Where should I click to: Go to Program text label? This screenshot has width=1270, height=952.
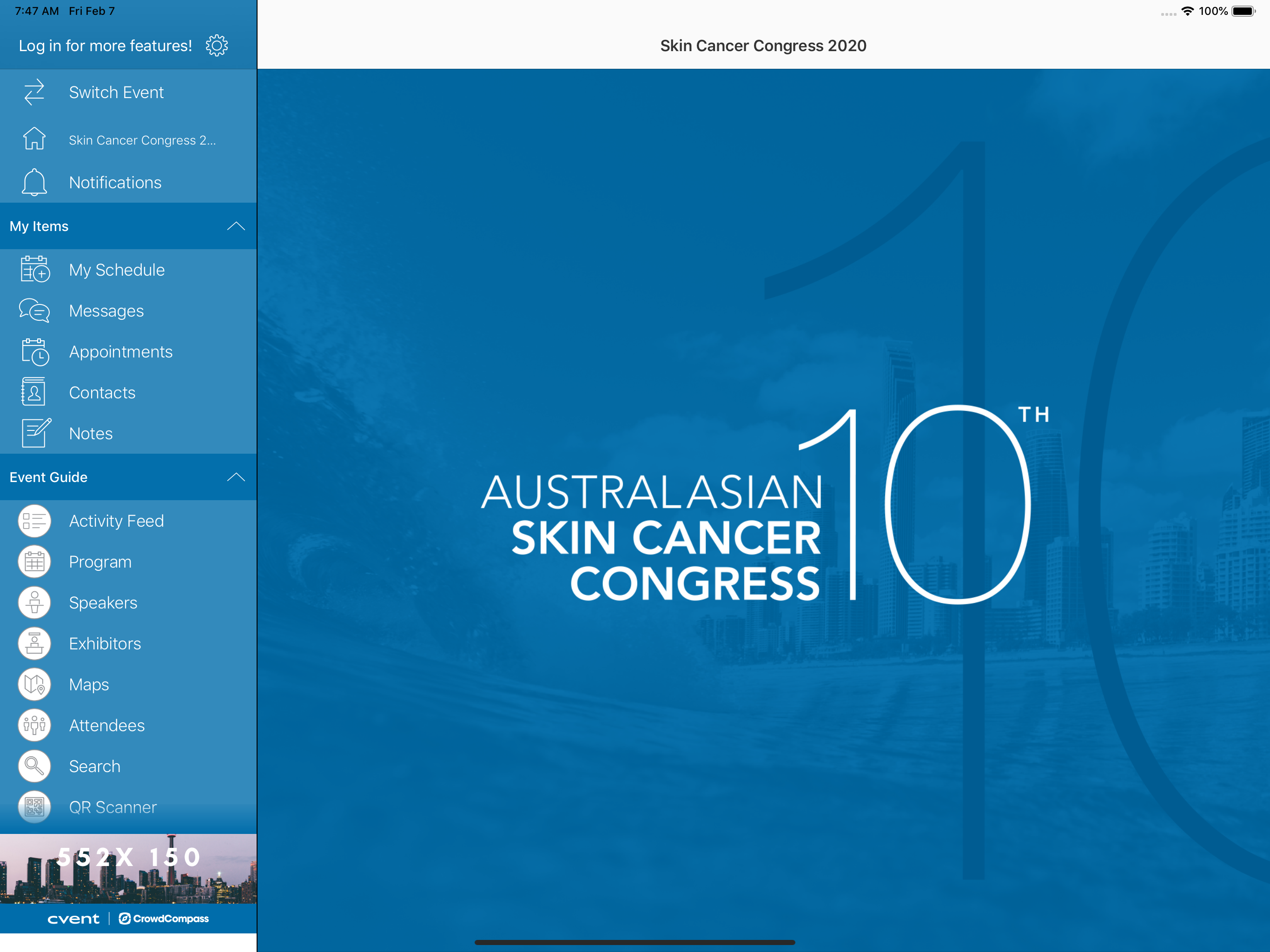click(100, 562)
